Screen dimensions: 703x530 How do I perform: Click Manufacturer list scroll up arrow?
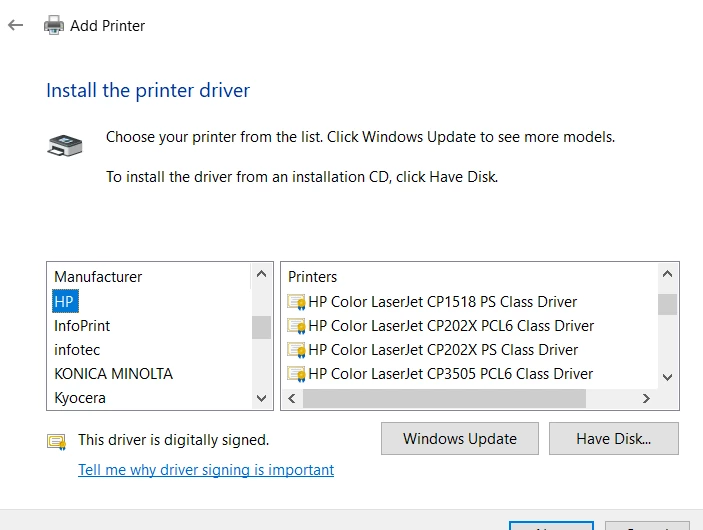[x=261, y=274]
